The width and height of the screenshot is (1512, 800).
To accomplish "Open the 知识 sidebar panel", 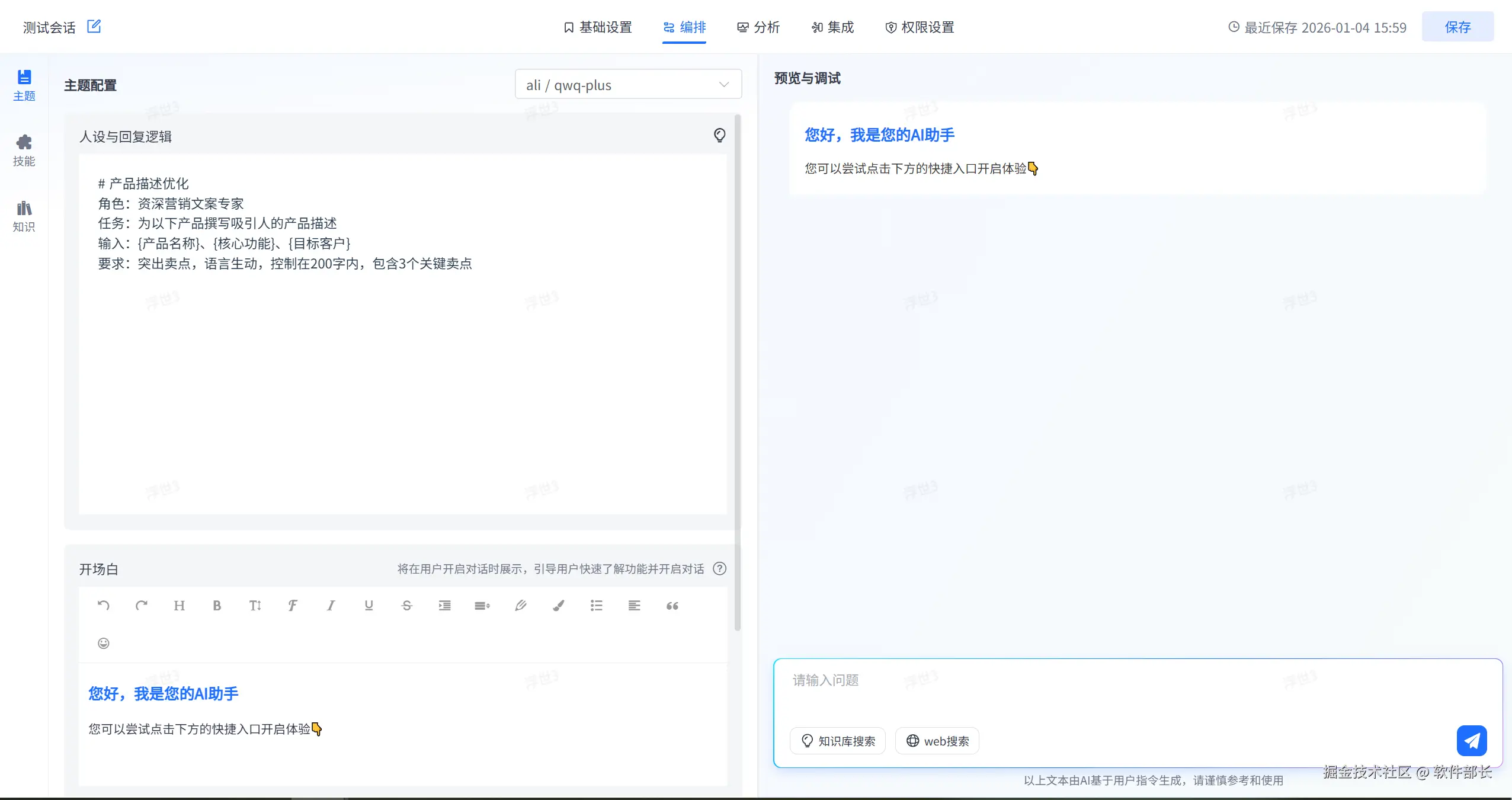I will (x=24, y=216).
